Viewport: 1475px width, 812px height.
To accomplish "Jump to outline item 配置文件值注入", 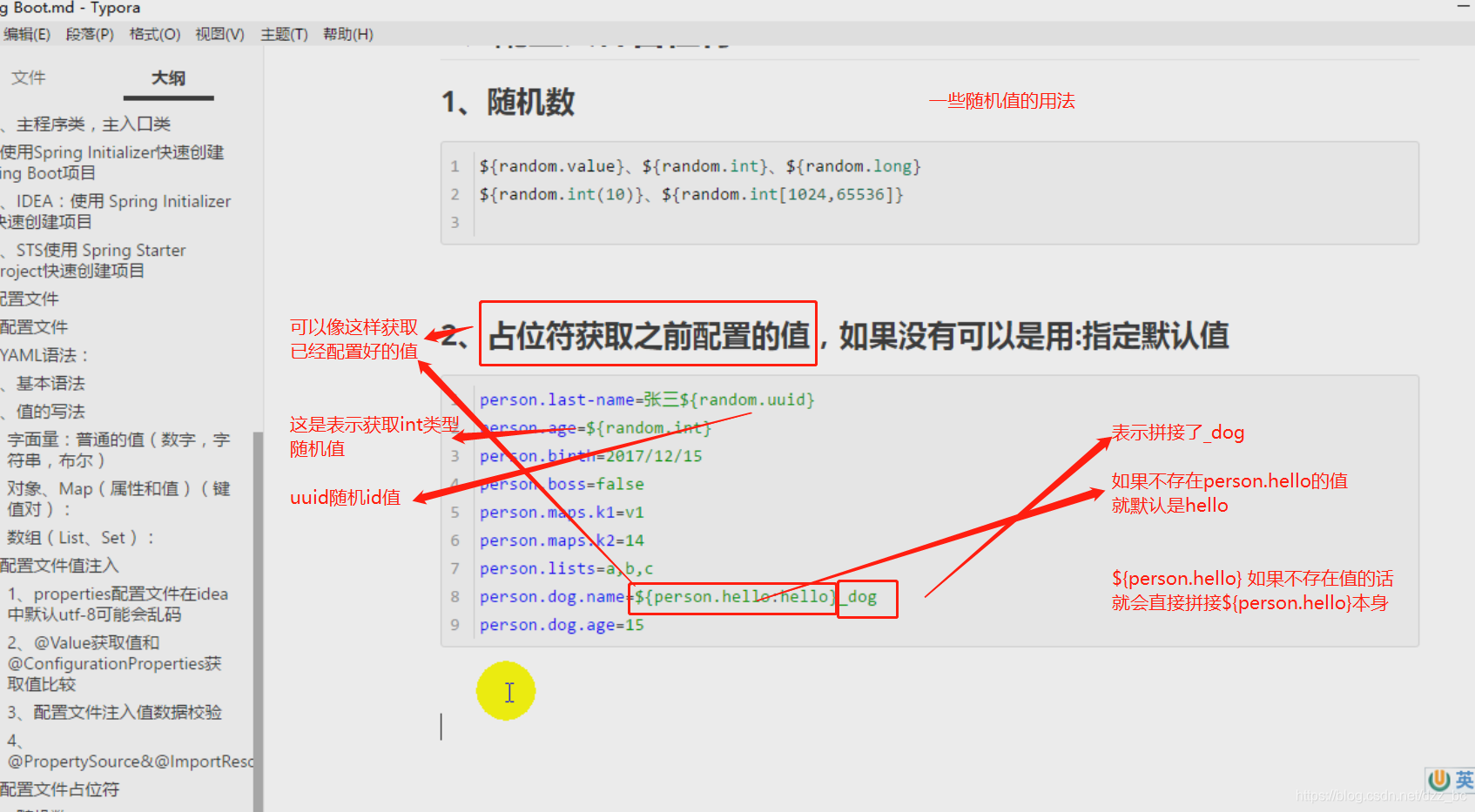I will point(59,565).
